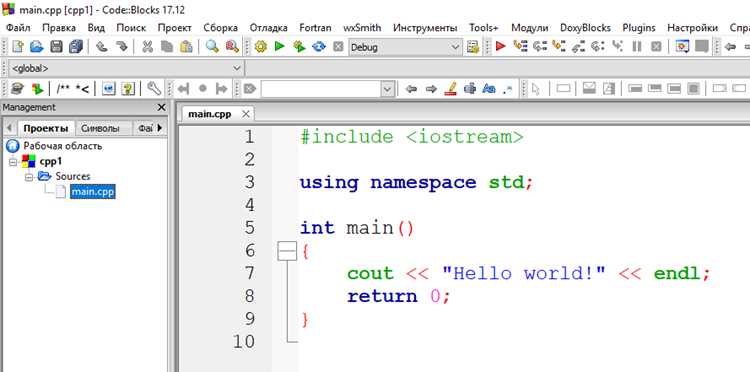Break debugger with pause icon
Screen dimensions: 750x372
click(x=637, y=46)
